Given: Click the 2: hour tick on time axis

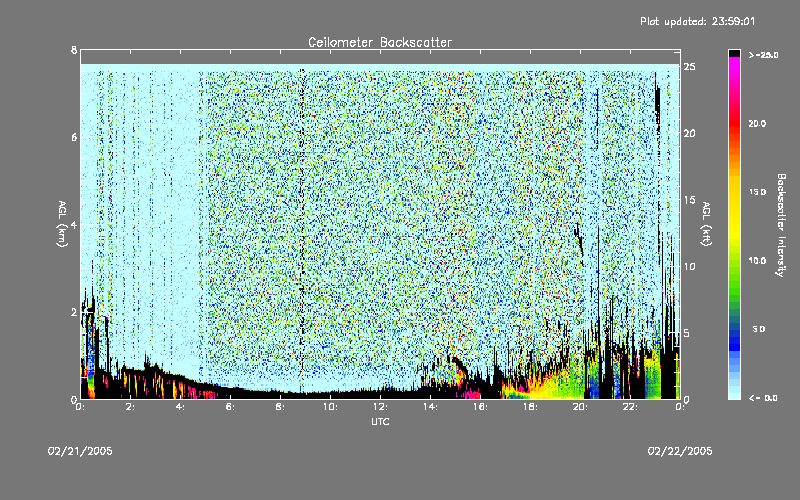Looking at the screenshot, I should [131, 407].
